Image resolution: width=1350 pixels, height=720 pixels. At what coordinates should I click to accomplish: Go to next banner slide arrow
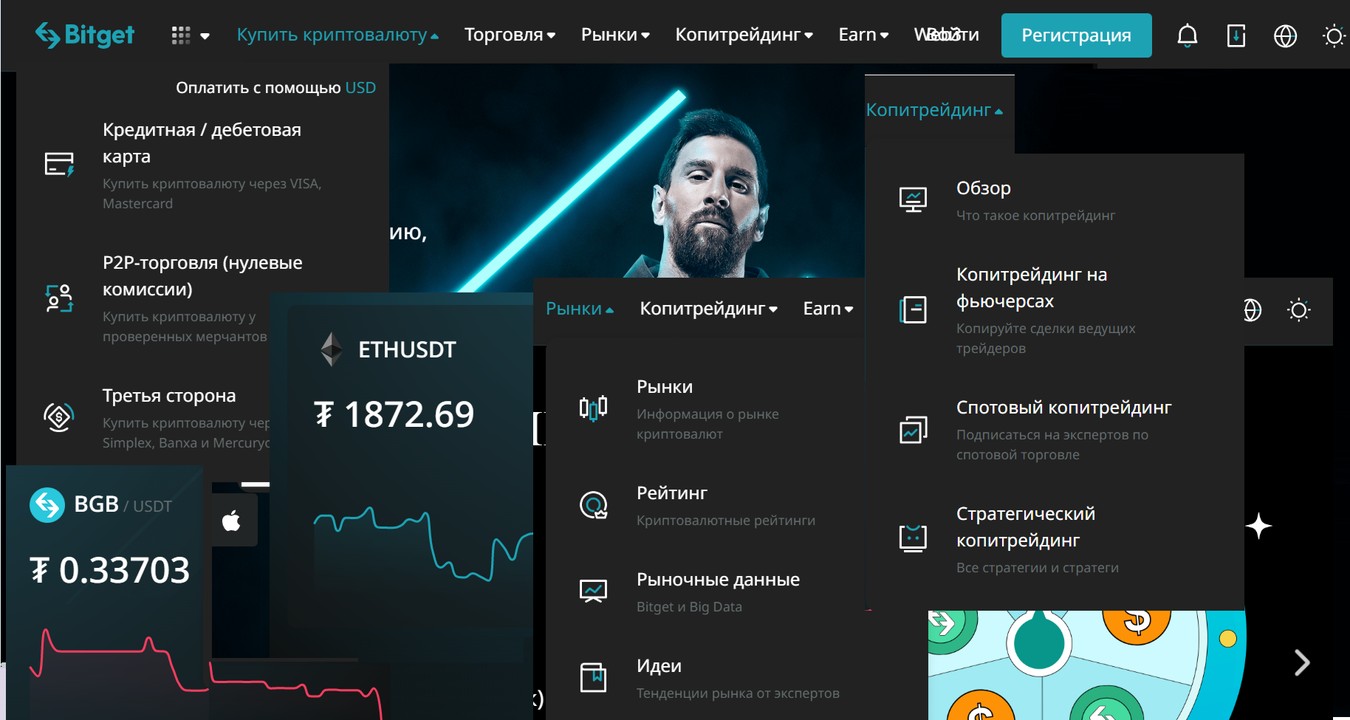[1302, 662]
